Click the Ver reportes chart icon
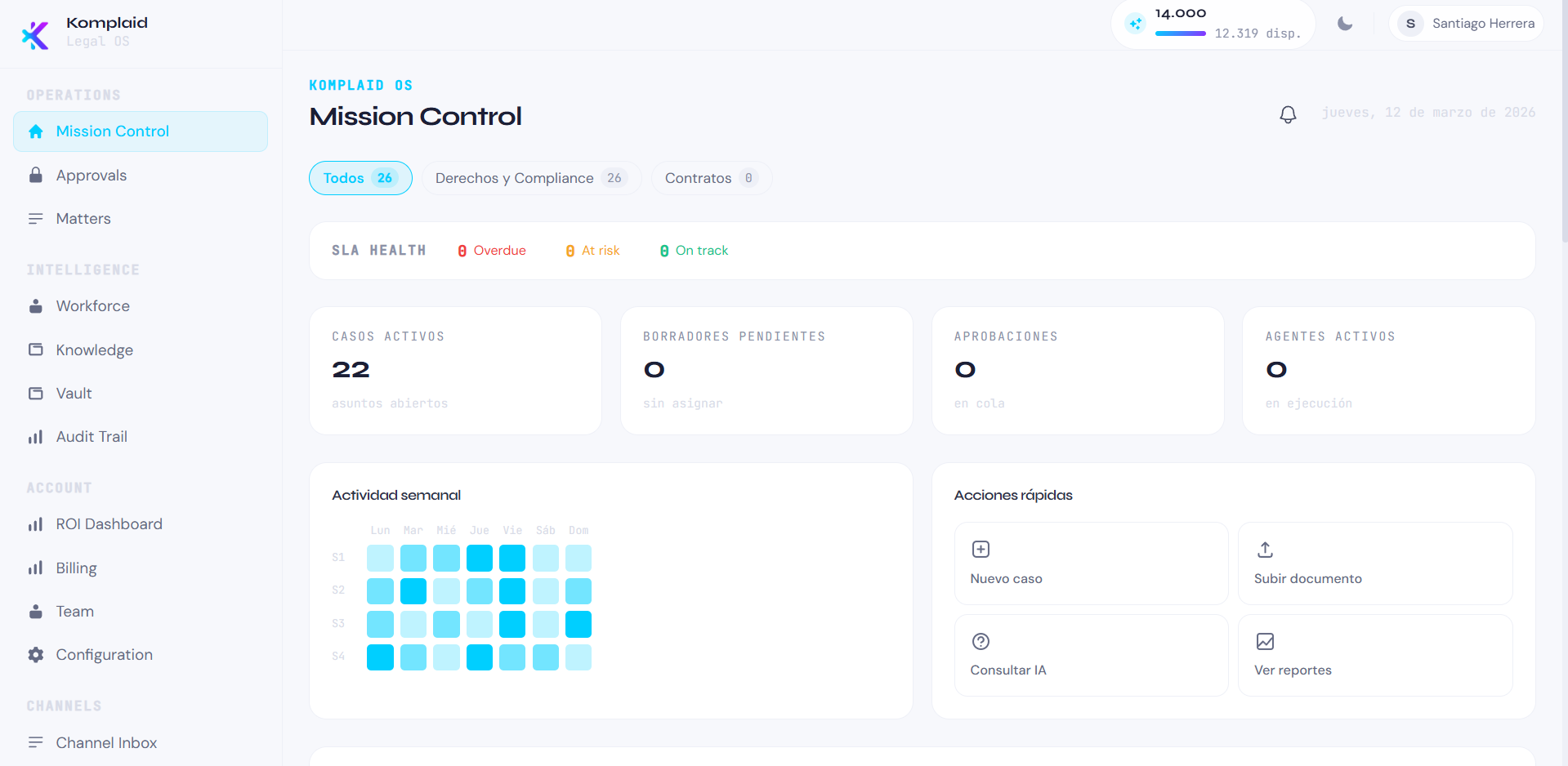The image size is (1568, 766). 1265,642
